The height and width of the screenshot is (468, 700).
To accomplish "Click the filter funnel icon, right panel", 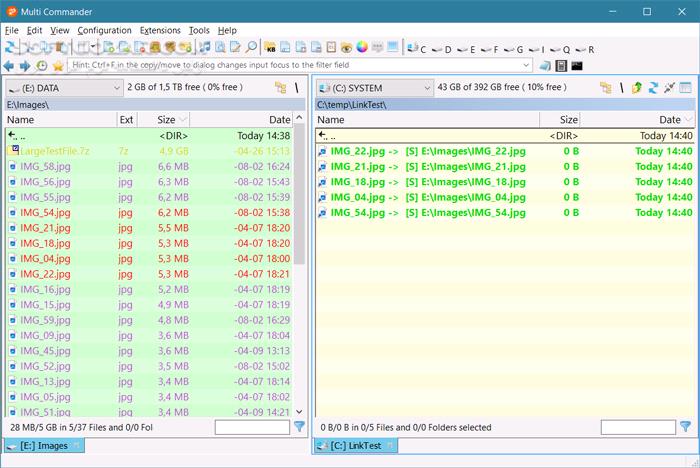I will (x=686, y=427).
